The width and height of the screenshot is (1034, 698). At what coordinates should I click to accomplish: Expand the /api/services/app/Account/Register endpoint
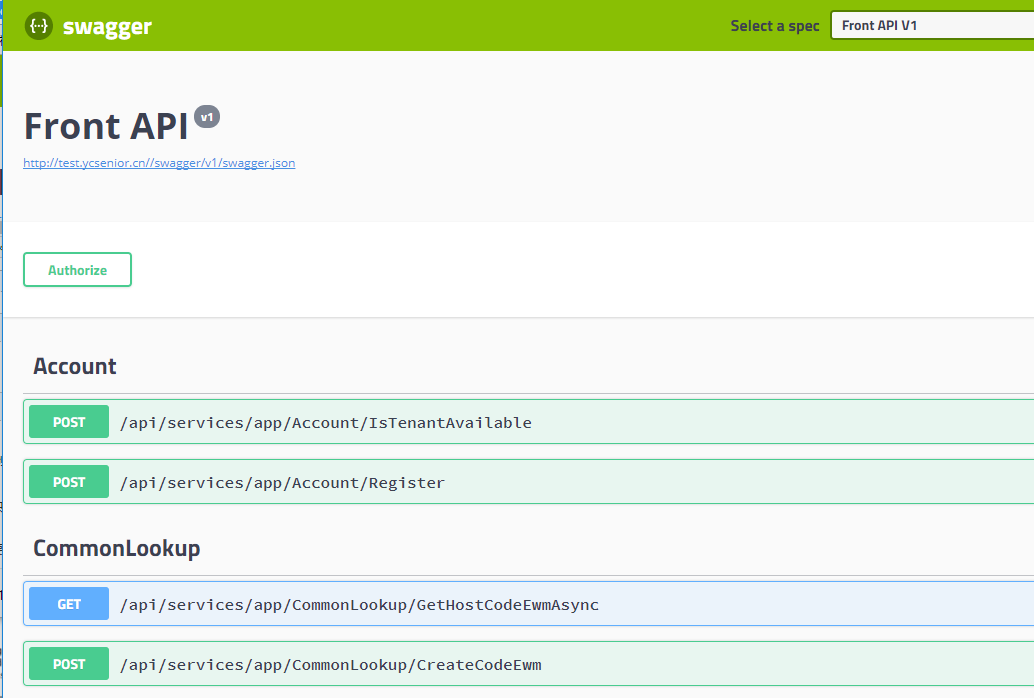(282, 482)
